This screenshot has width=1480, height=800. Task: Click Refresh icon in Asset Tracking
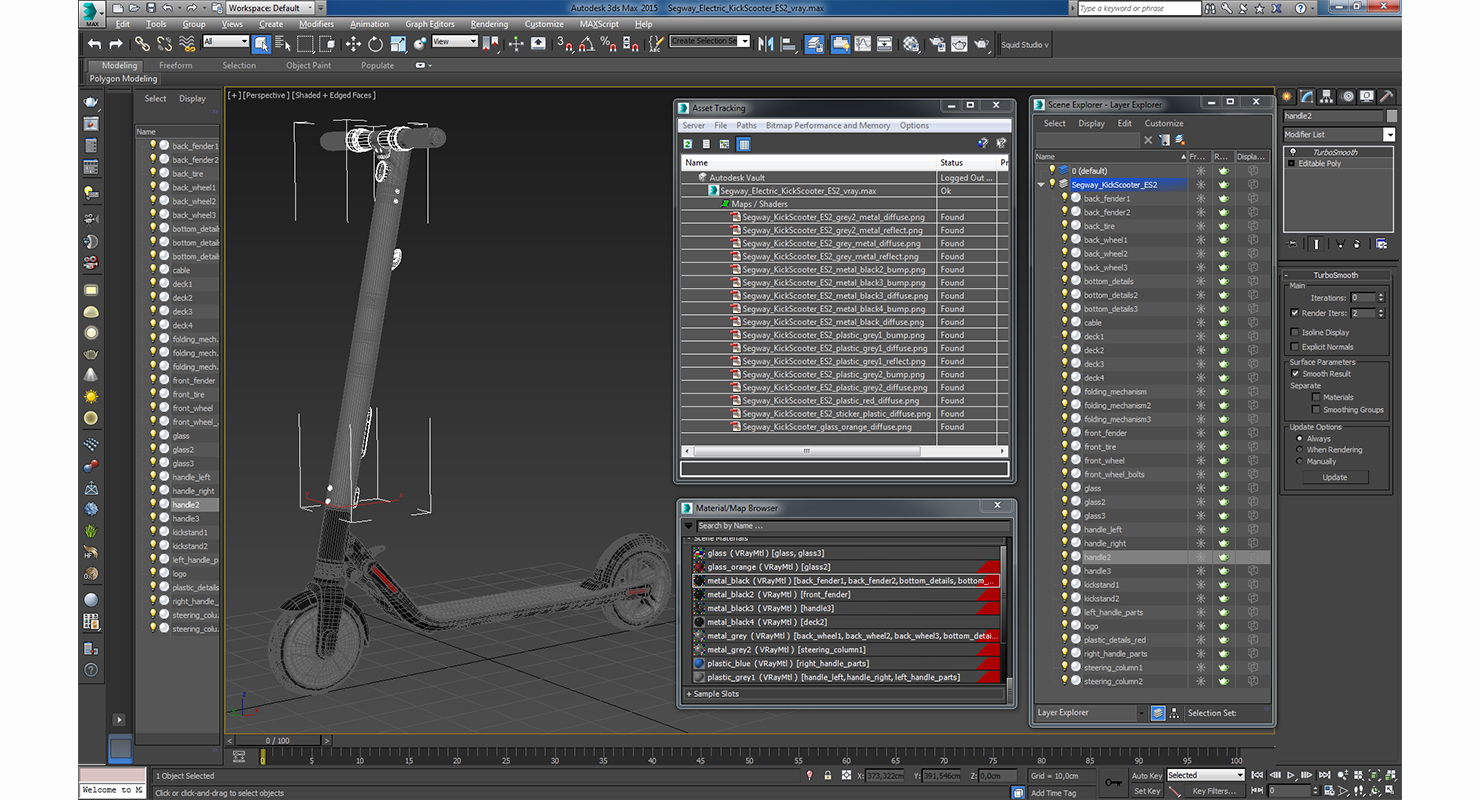pos(688,144)
